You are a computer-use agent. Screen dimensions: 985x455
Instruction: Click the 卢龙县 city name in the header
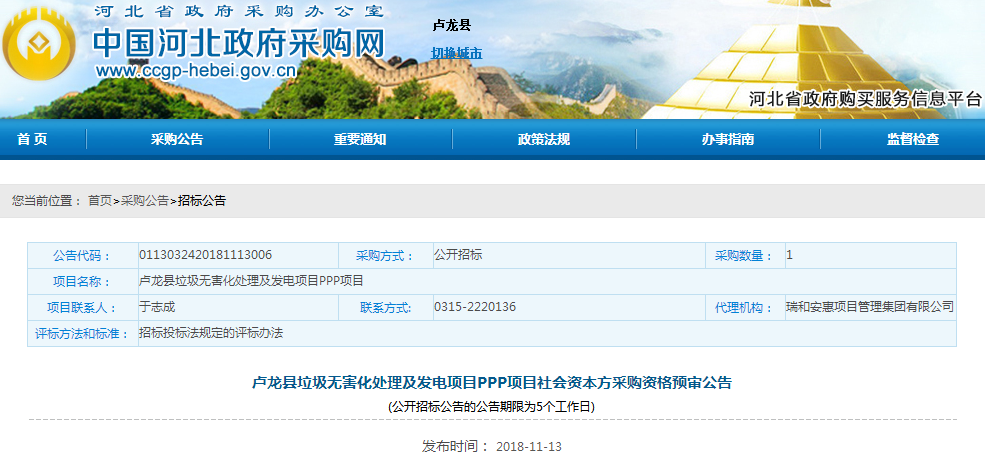click(451, 25)
